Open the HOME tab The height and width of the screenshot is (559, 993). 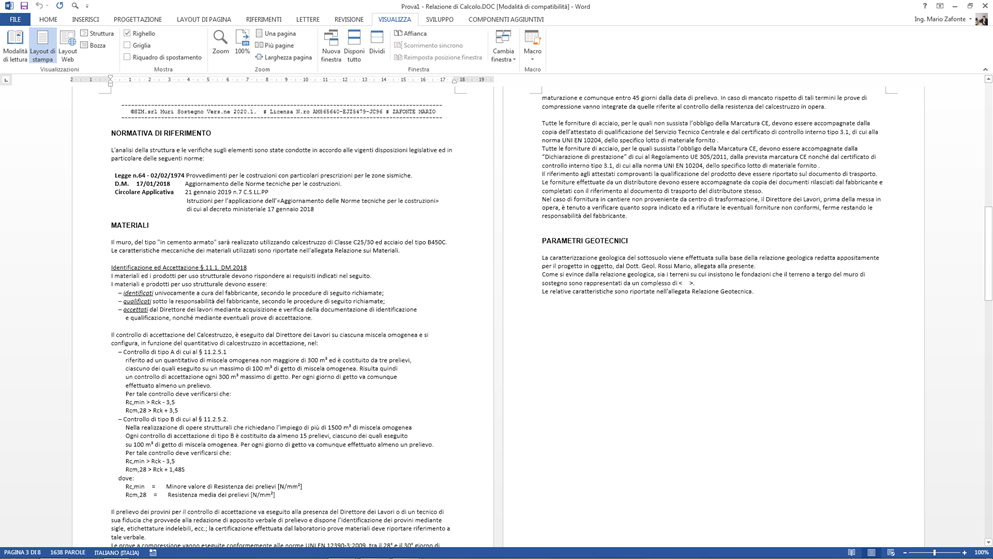coord(48,20)
